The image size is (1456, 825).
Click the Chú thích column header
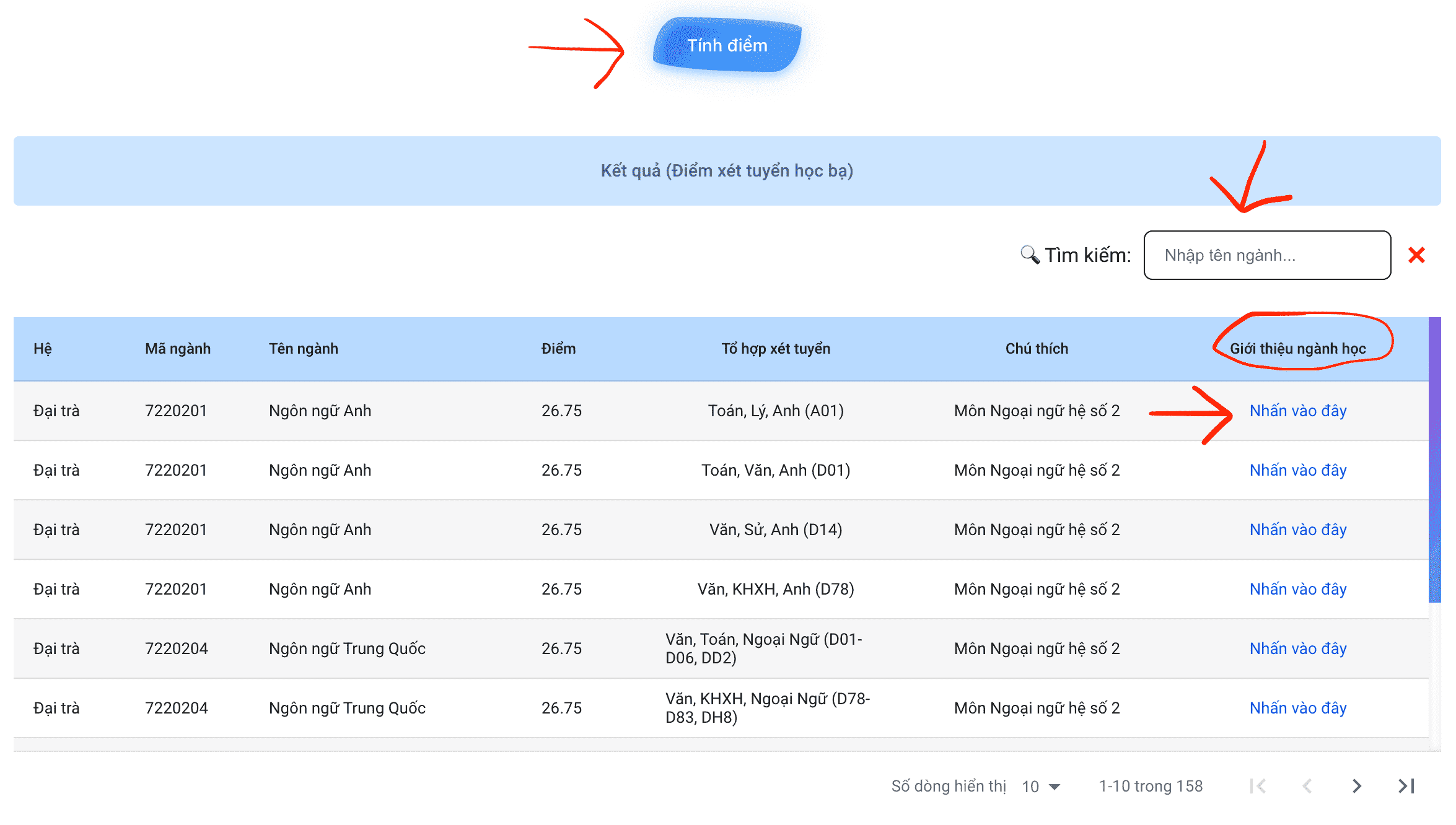pyautogui.click(x=1037, y=349)
